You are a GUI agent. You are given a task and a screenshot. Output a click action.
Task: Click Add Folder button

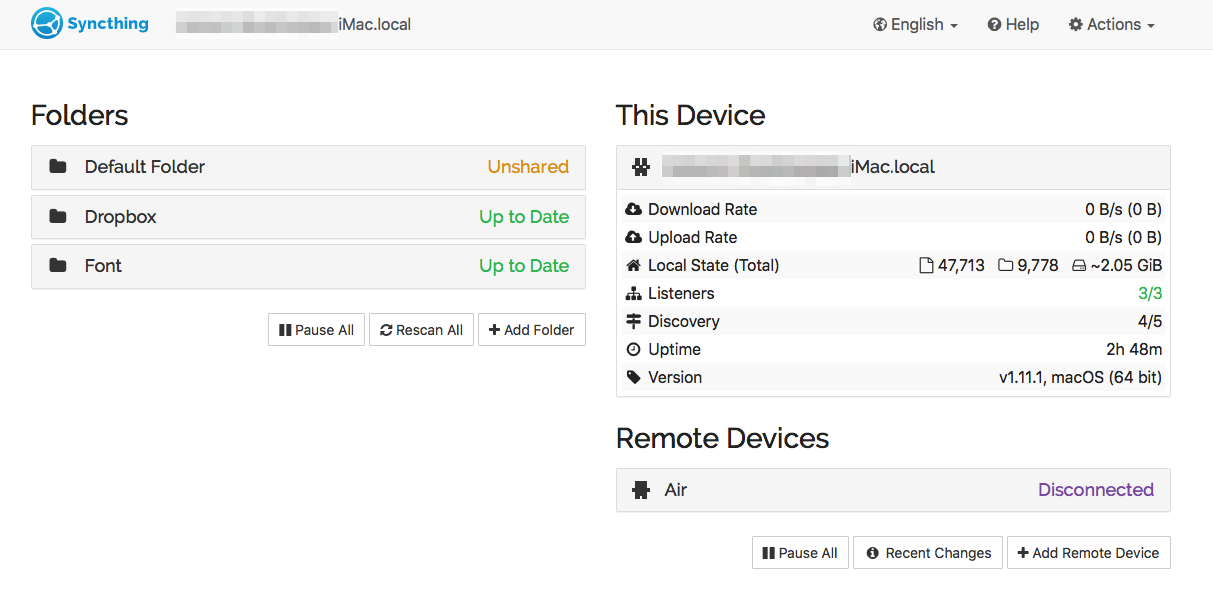pyautogui.click(x=532, y=330)
